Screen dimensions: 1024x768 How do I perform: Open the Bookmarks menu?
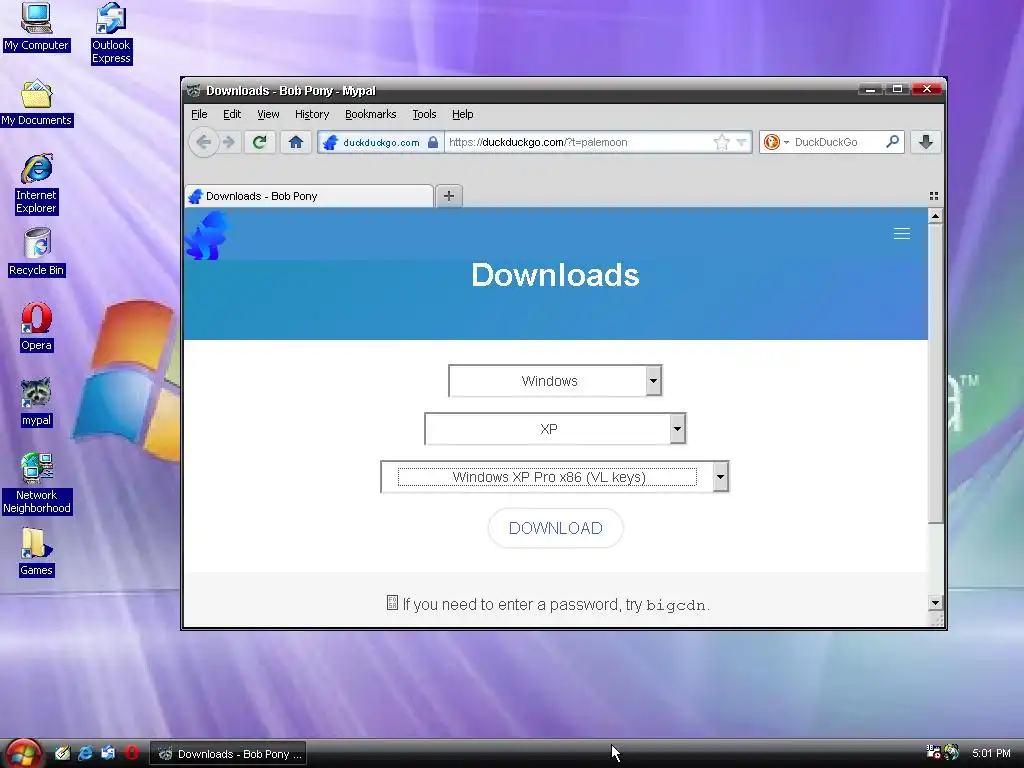tap(370, 114)
